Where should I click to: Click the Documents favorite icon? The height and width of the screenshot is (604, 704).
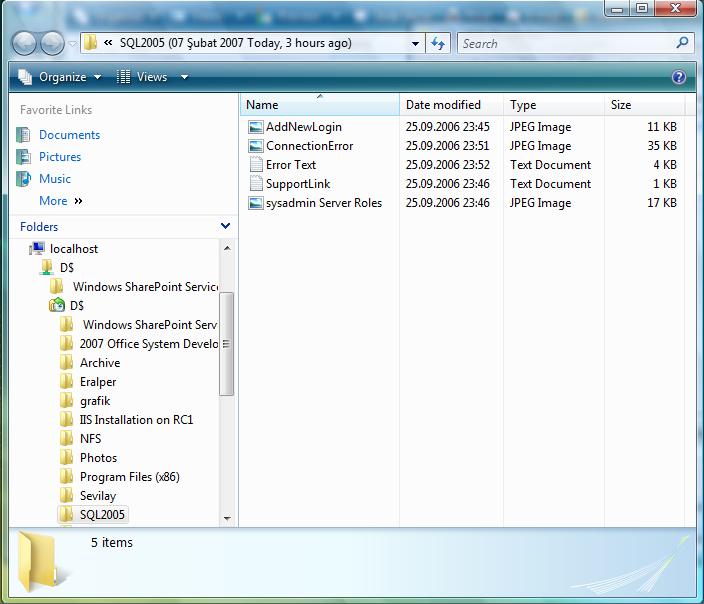pos(23,135)
